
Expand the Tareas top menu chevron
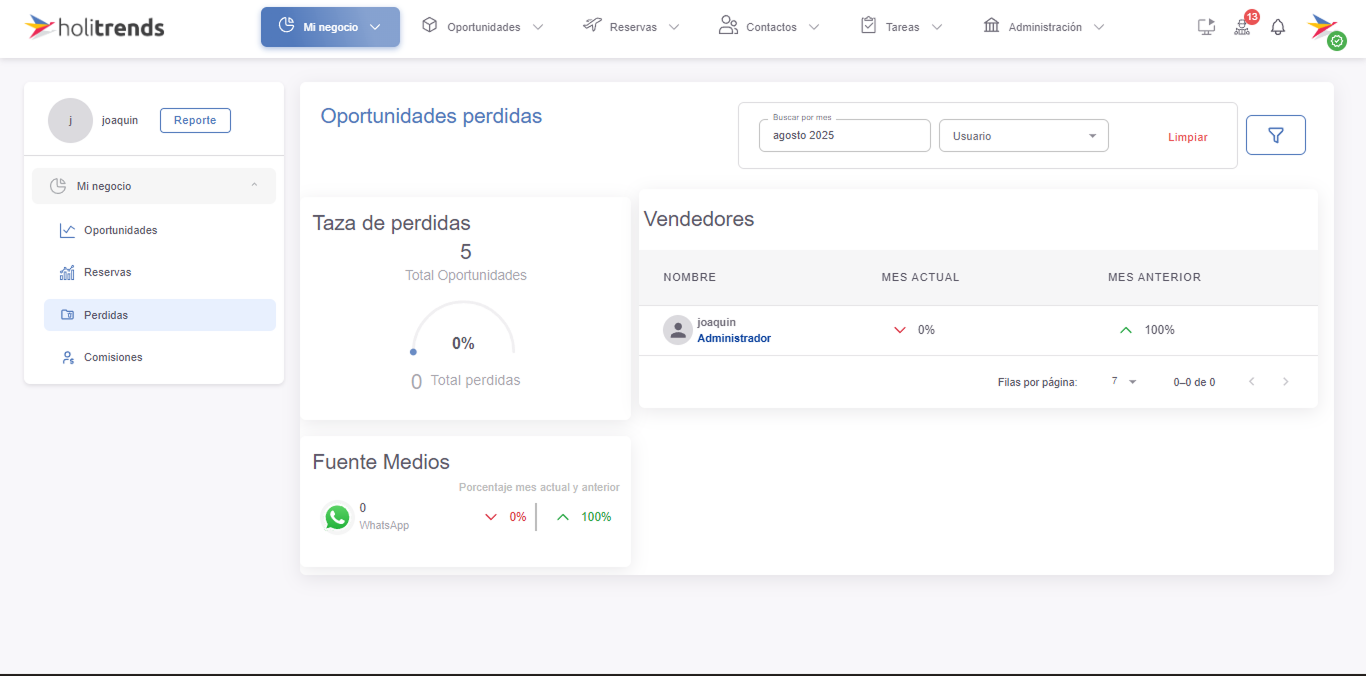[937, 27]
